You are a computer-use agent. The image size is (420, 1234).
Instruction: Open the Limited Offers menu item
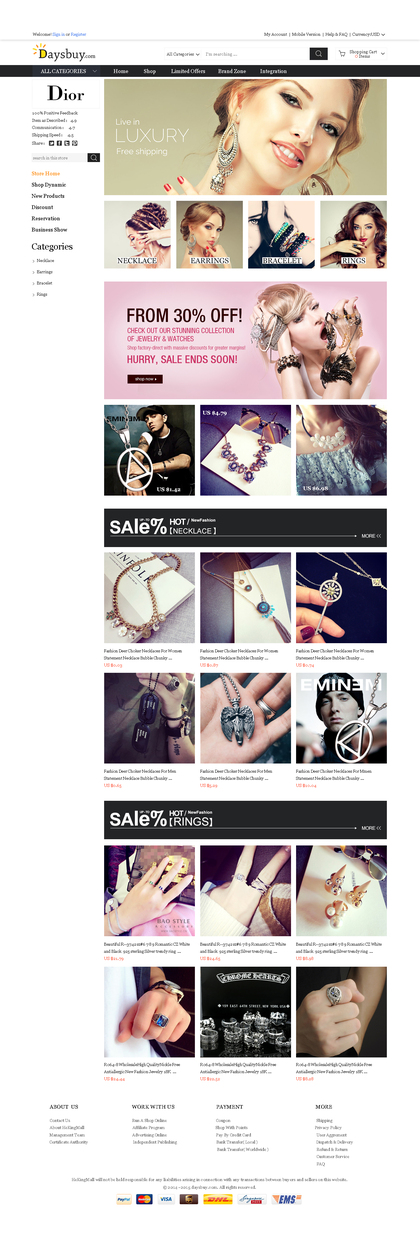(188, 71)
